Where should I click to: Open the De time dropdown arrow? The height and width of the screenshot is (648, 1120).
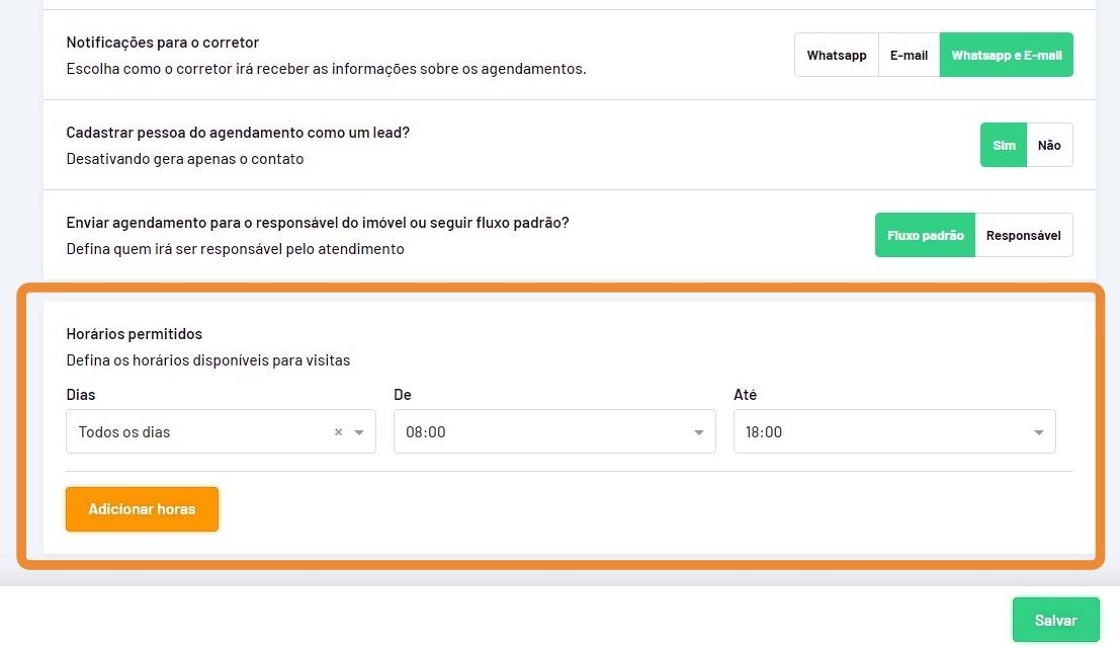(699, 433)
